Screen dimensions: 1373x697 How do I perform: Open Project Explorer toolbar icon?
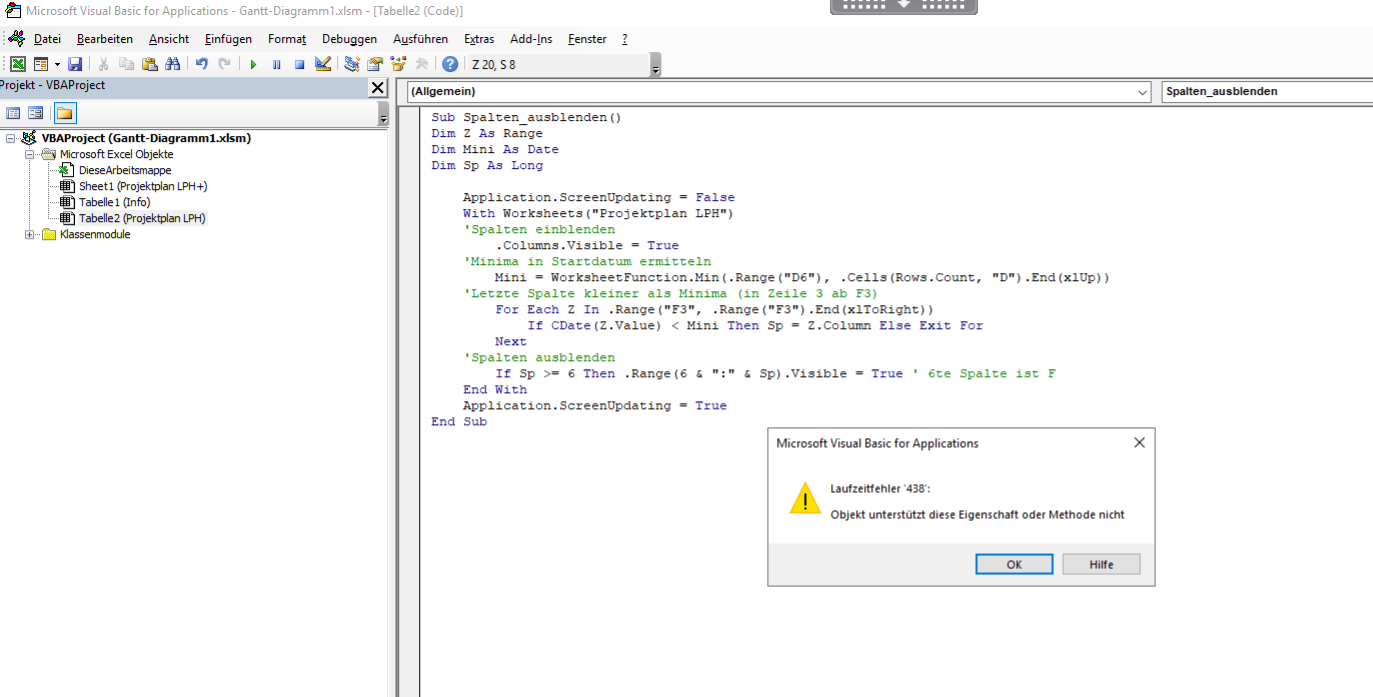352,64
